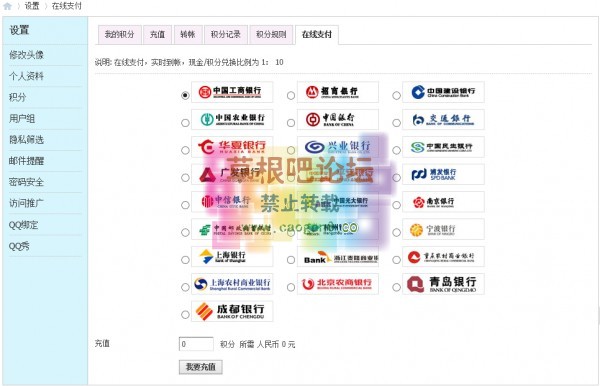Click the 中国邮政储蓄银行 logo
This screenshot has width=600, height=386.
pos(232,229)
